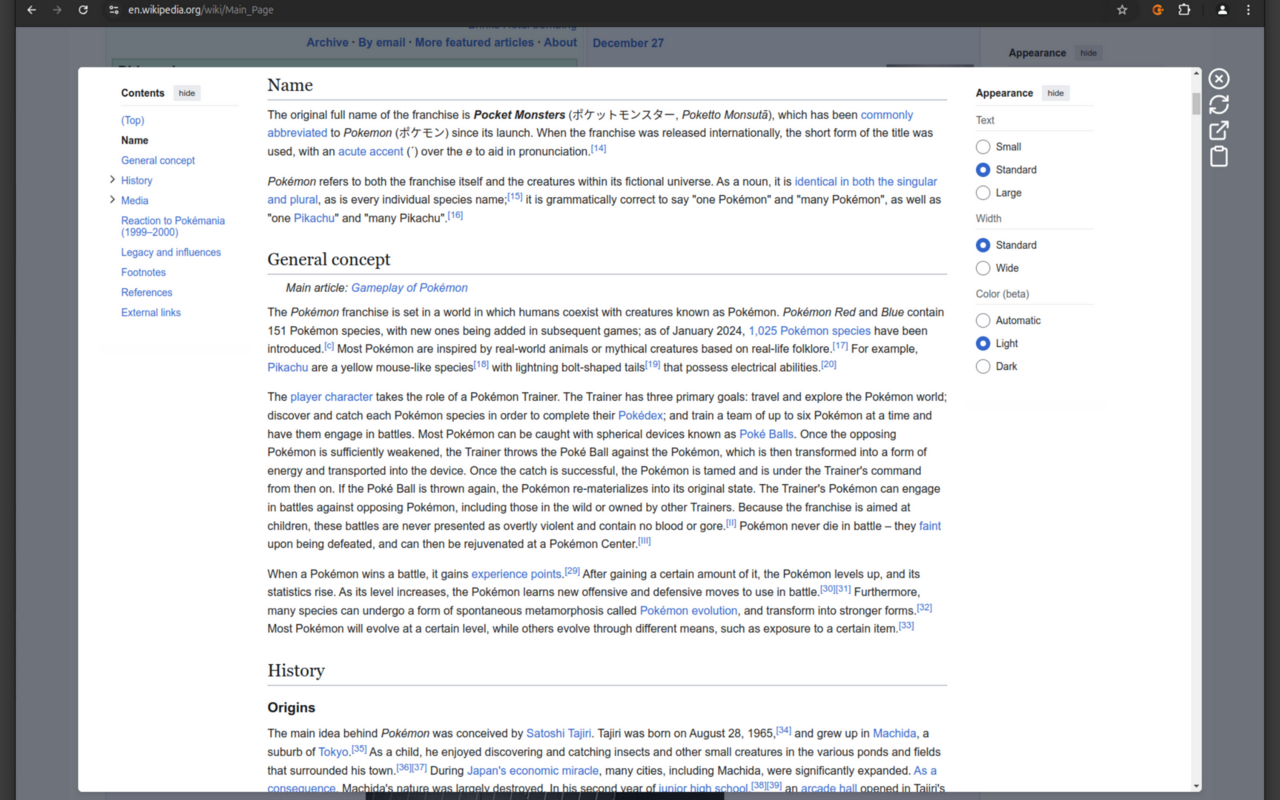Follow the 'player character' link
The width and height of the screenshot is (1280, 800).
tap(331, 397)
